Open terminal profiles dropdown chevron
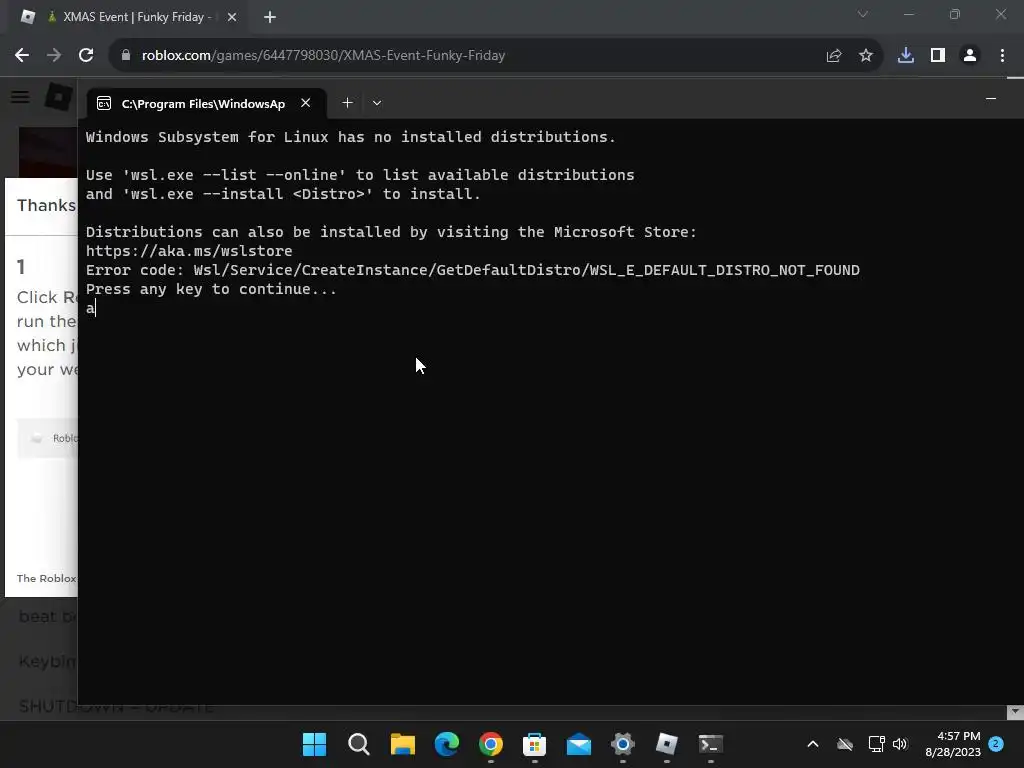The height and width of the screenshot is (768, 1024). pos(377,103)
